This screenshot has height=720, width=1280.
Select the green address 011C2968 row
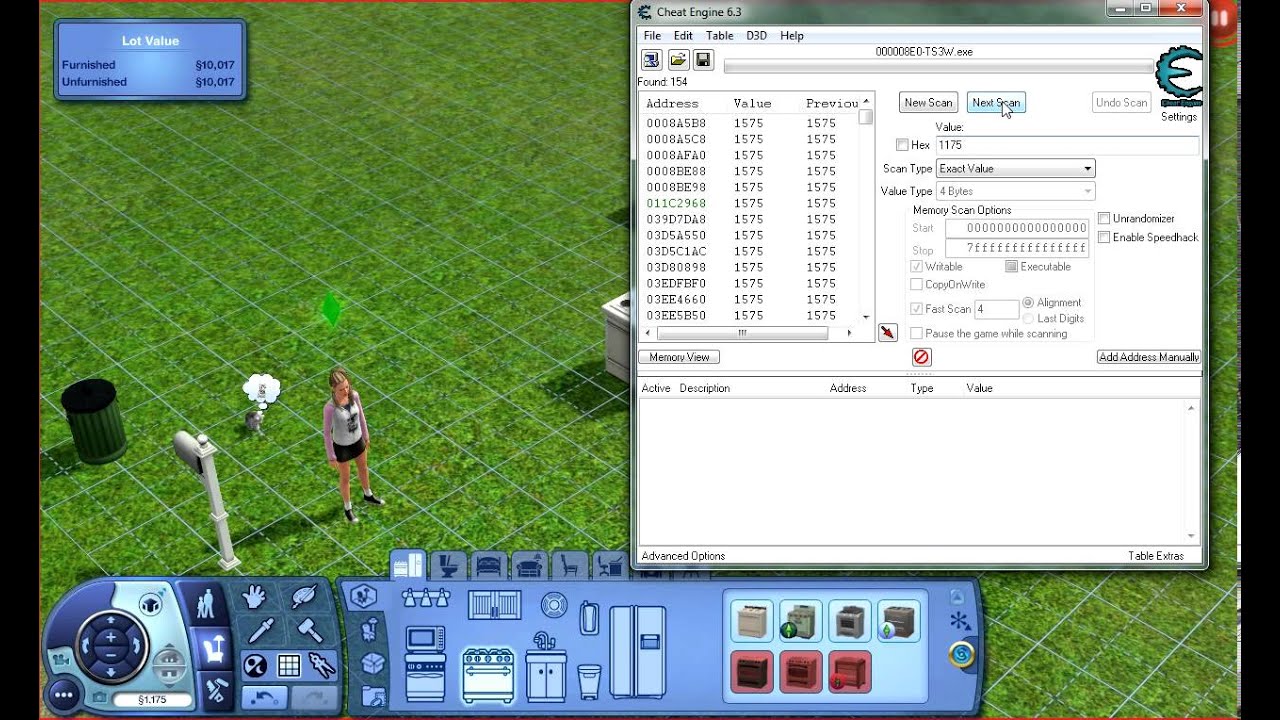point(748,203)
